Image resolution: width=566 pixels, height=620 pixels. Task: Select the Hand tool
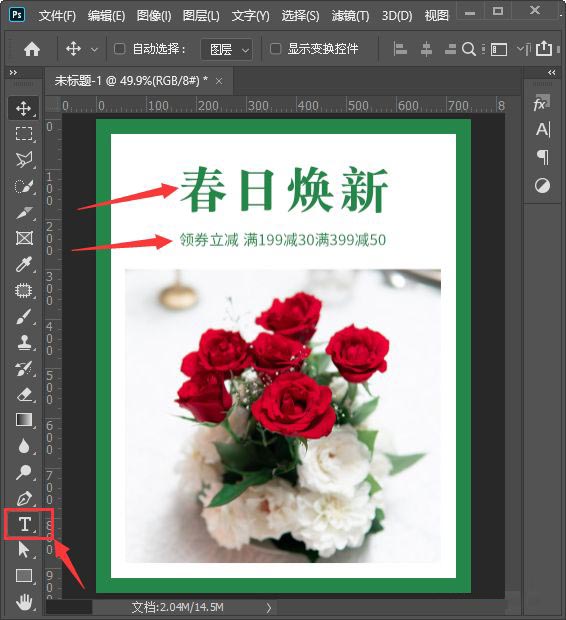24,602
